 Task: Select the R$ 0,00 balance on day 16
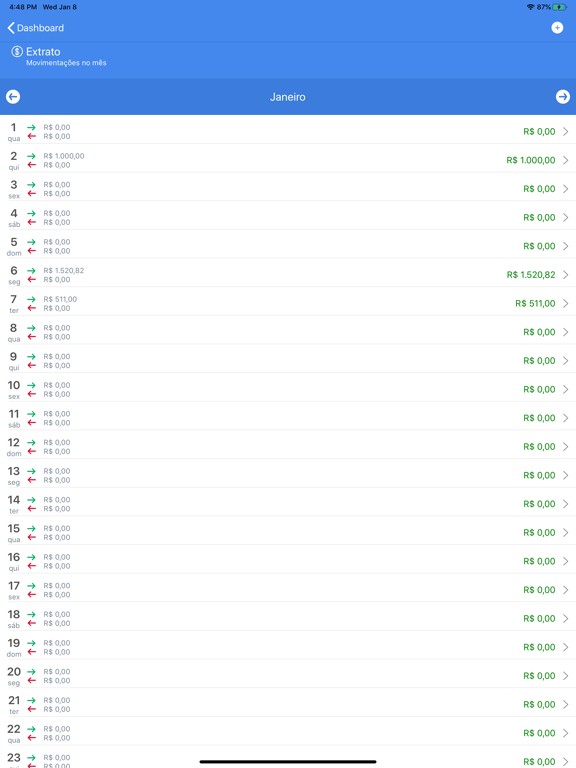[x=539, y=561]
